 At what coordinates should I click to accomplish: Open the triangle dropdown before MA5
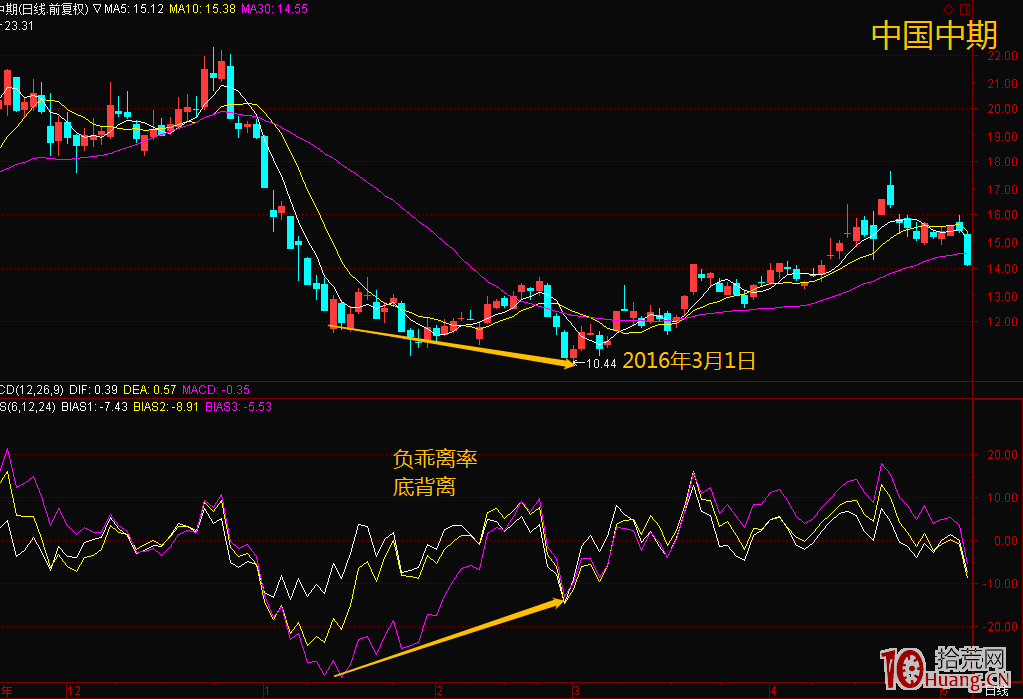(97, 8)
